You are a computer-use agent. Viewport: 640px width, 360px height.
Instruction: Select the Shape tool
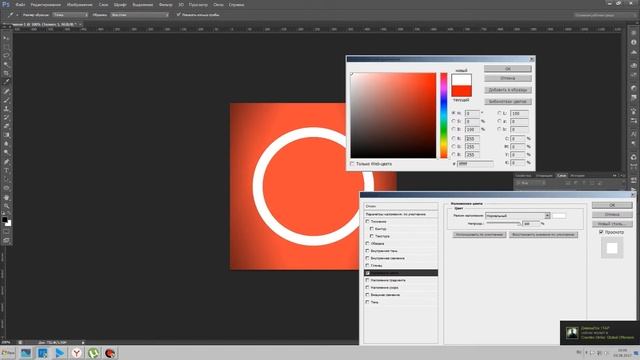point(6,188)
